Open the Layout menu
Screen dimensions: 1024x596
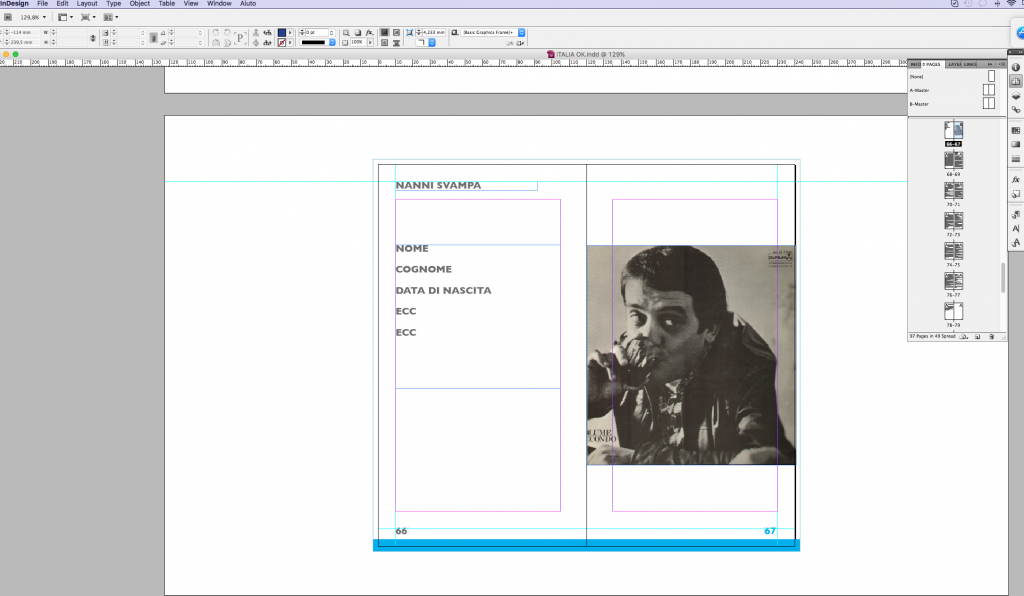click(87, 3)
